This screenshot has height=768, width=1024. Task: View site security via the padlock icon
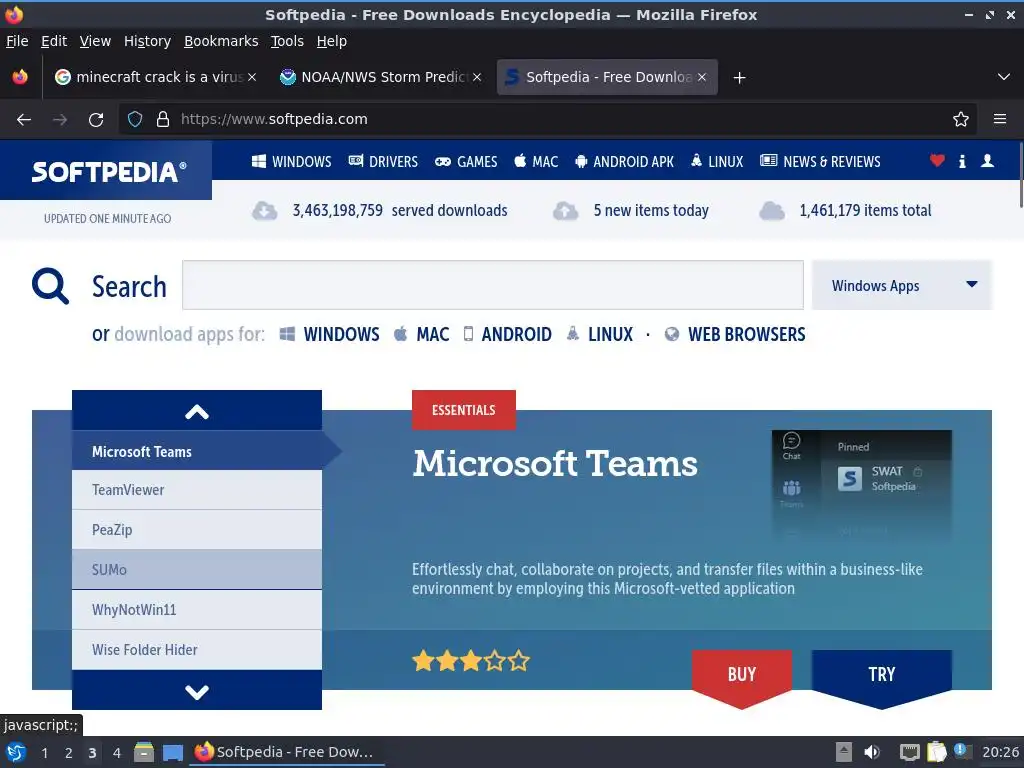pyautogui.click(x=163, y=120)
